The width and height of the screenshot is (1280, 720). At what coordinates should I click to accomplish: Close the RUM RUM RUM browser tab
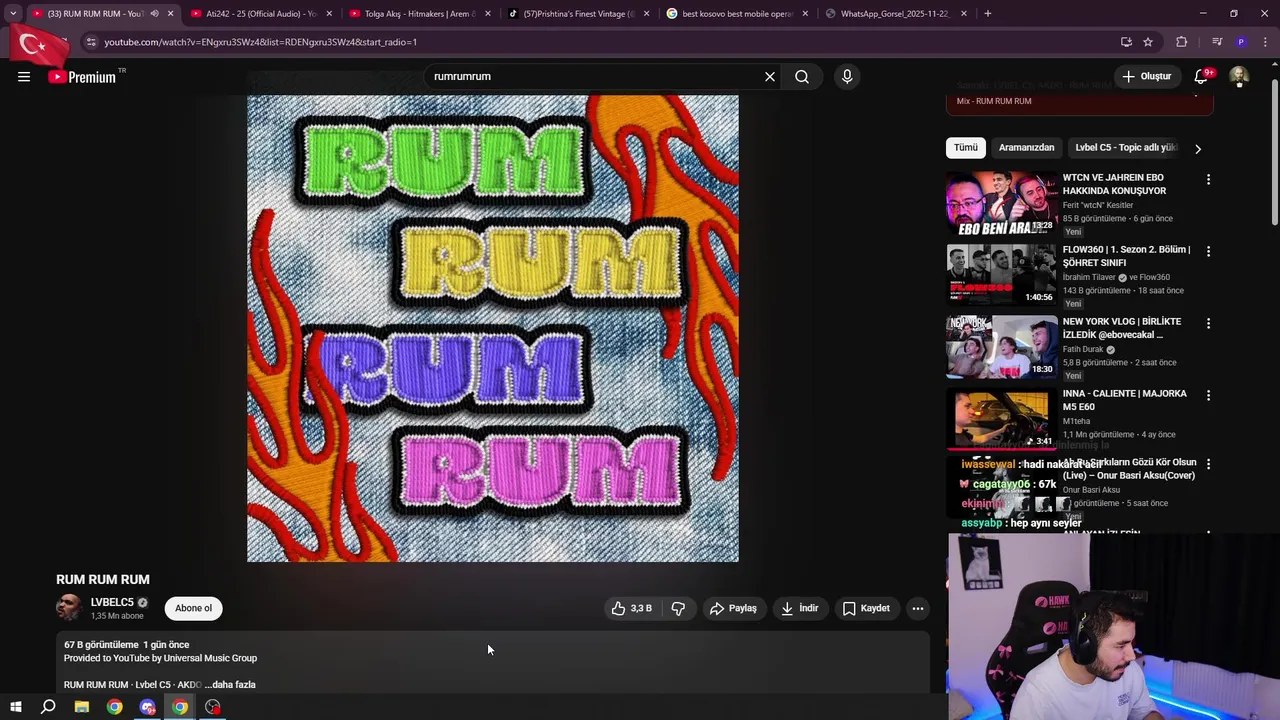click(x=170, y=14)
